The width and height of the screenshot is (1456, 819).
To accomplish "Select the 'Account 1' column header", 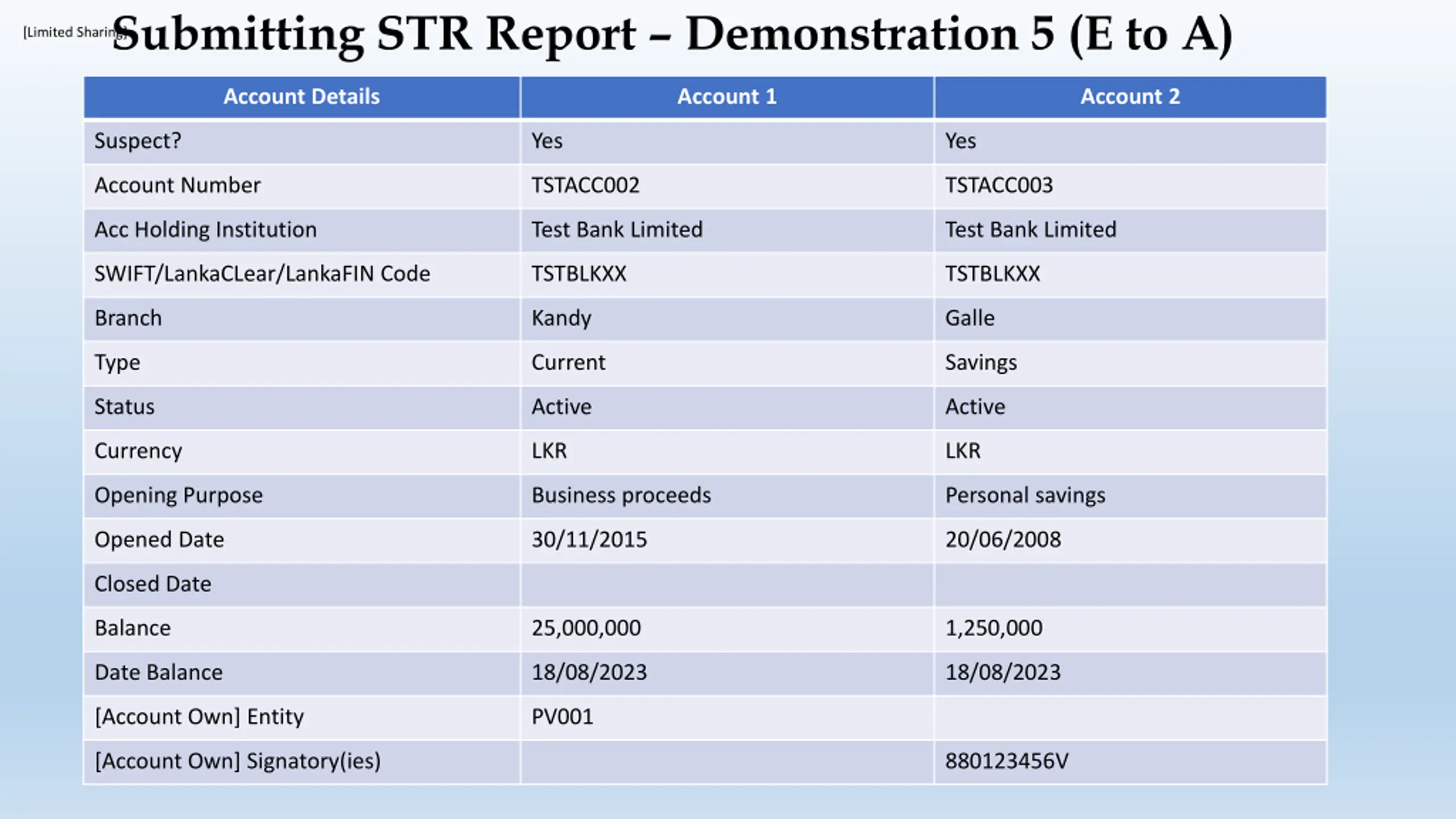I will click(727, 97).
